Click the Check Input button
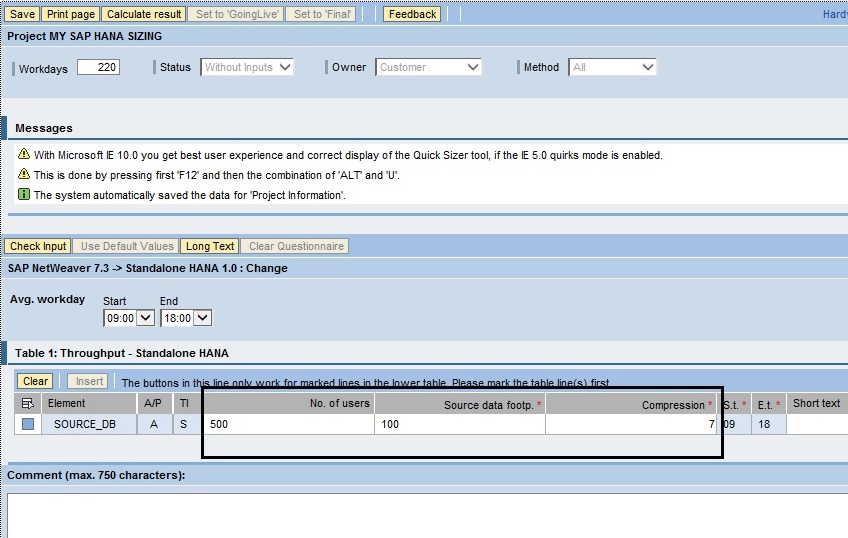The width and height of the screenshot is (848, 538). tap(38, 246)
